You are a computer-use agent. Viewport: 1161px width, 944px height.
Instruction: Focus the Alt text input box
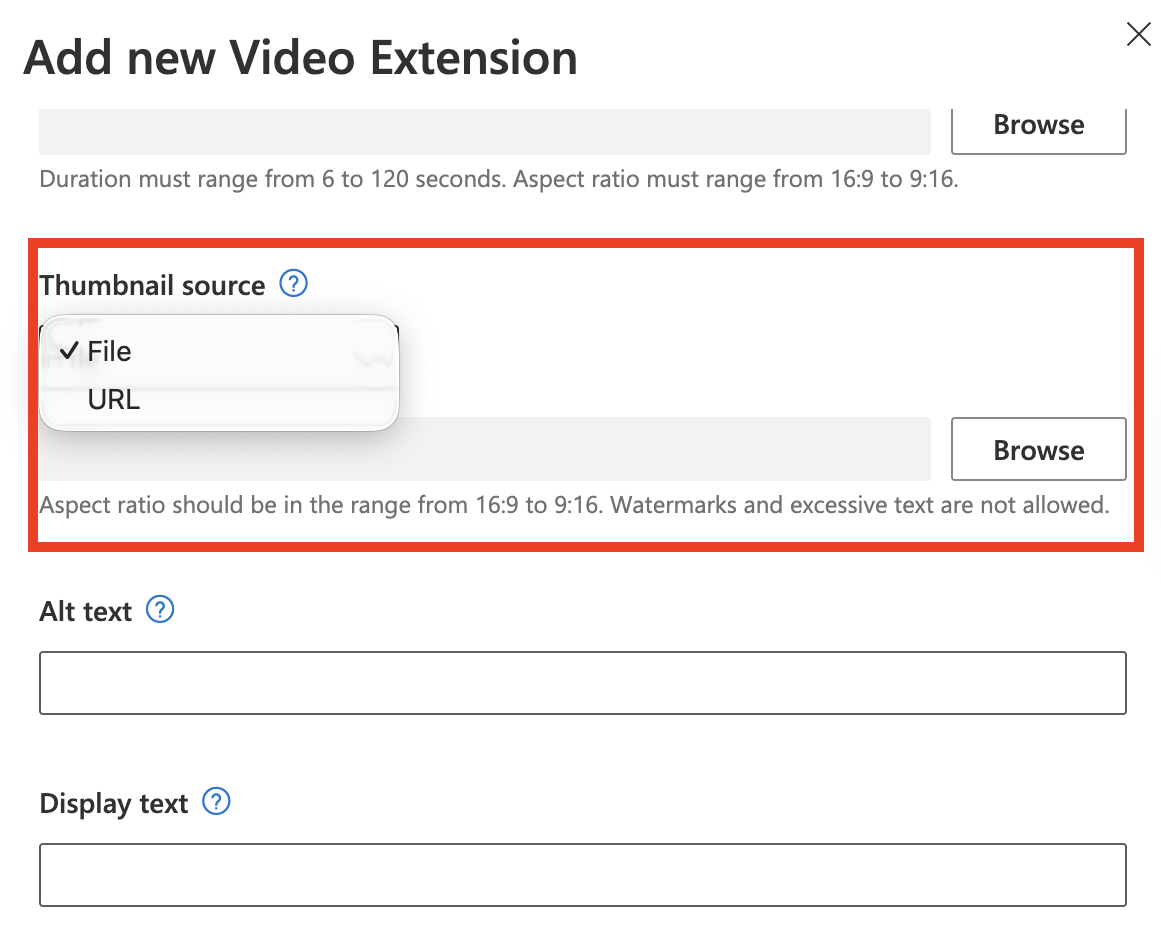tap(582, 683)
